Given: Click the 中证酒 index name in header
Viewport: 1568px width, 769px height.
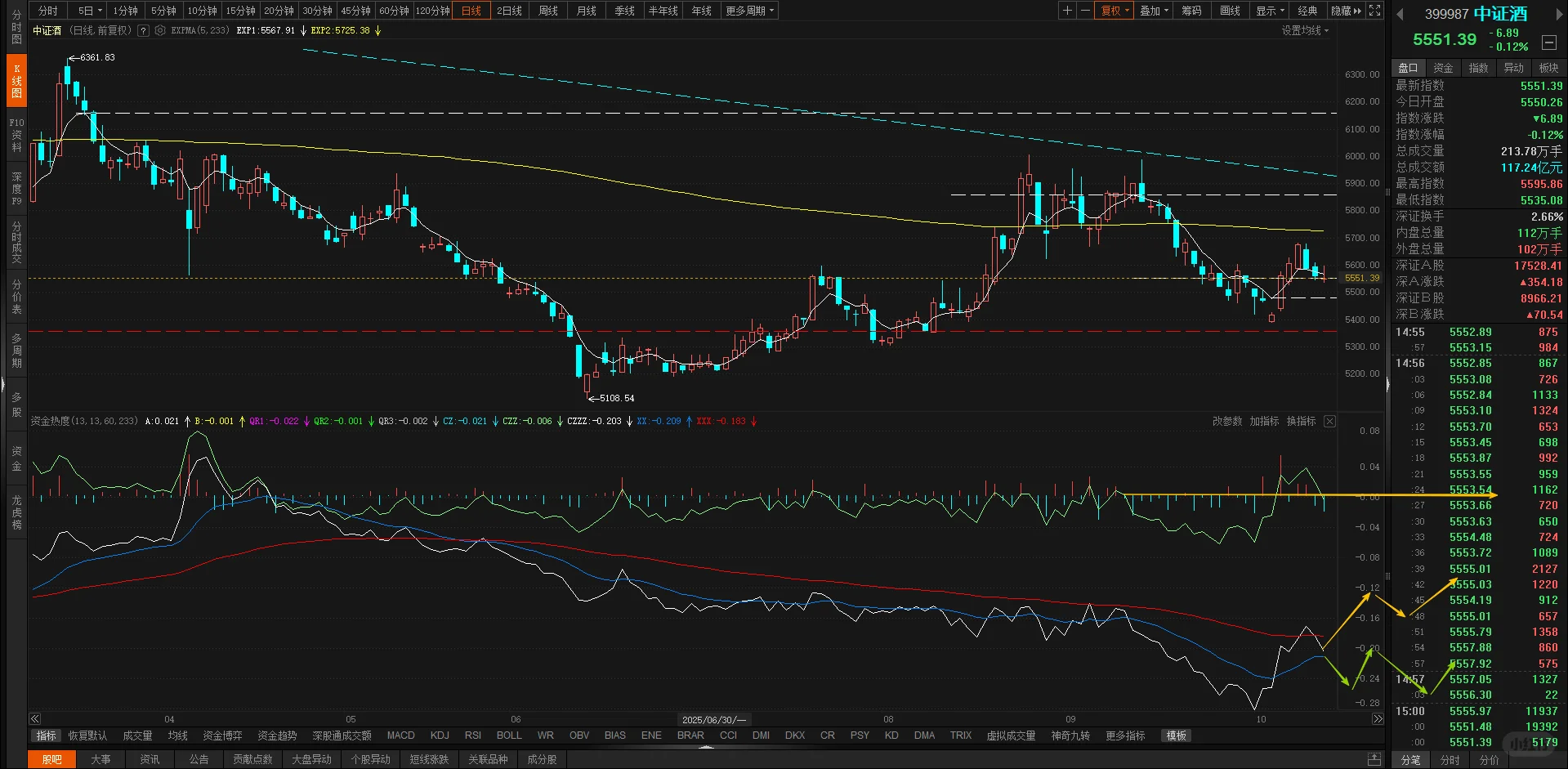Looking at the screenshot, I should [x=1500, y=14].
